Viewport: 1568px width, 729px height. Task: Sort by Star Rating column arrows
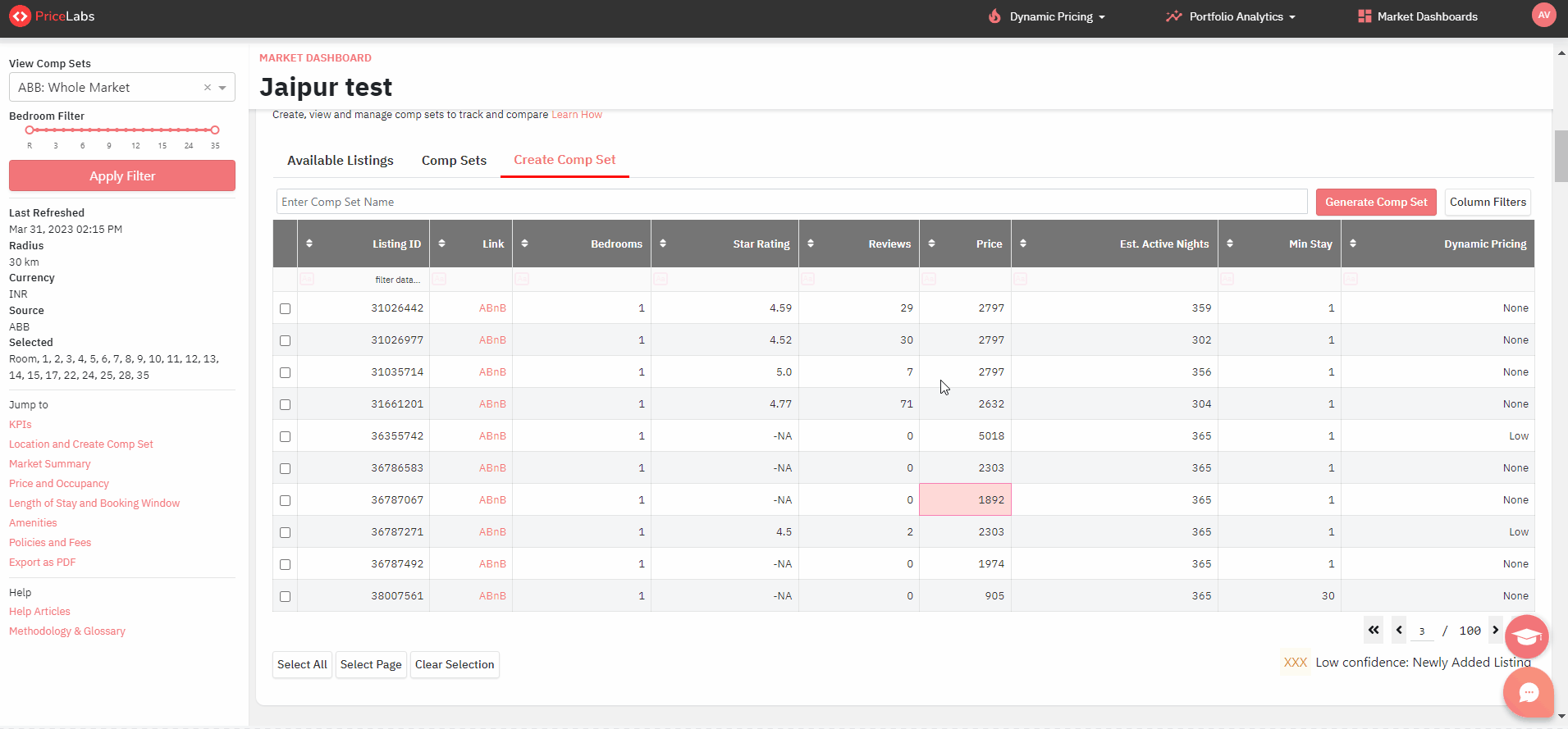pos(663,244)
